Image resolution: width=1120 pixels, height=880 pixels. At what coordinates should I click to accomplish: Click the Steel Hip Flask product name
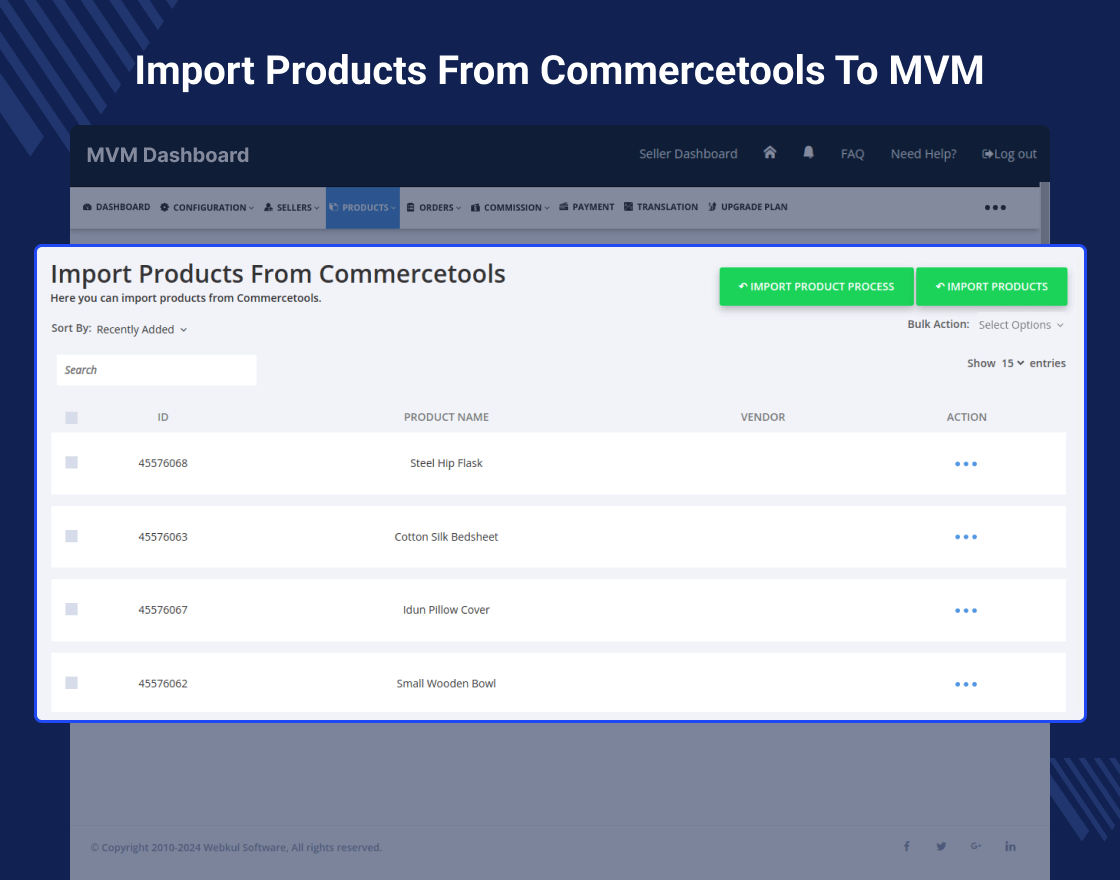pos(446,463)
